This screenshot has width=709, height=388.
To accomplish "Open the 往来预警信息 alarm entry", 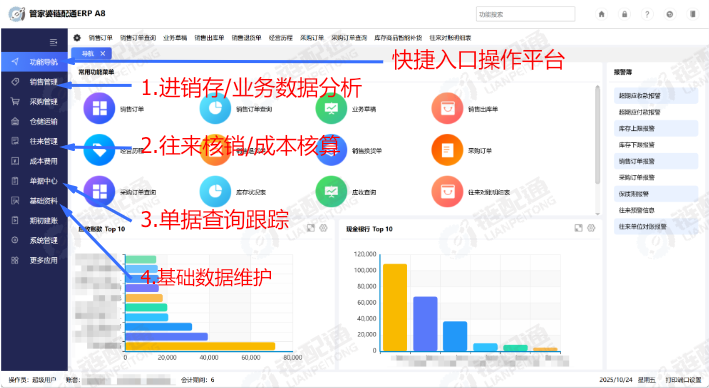I will tap(656, 210).
